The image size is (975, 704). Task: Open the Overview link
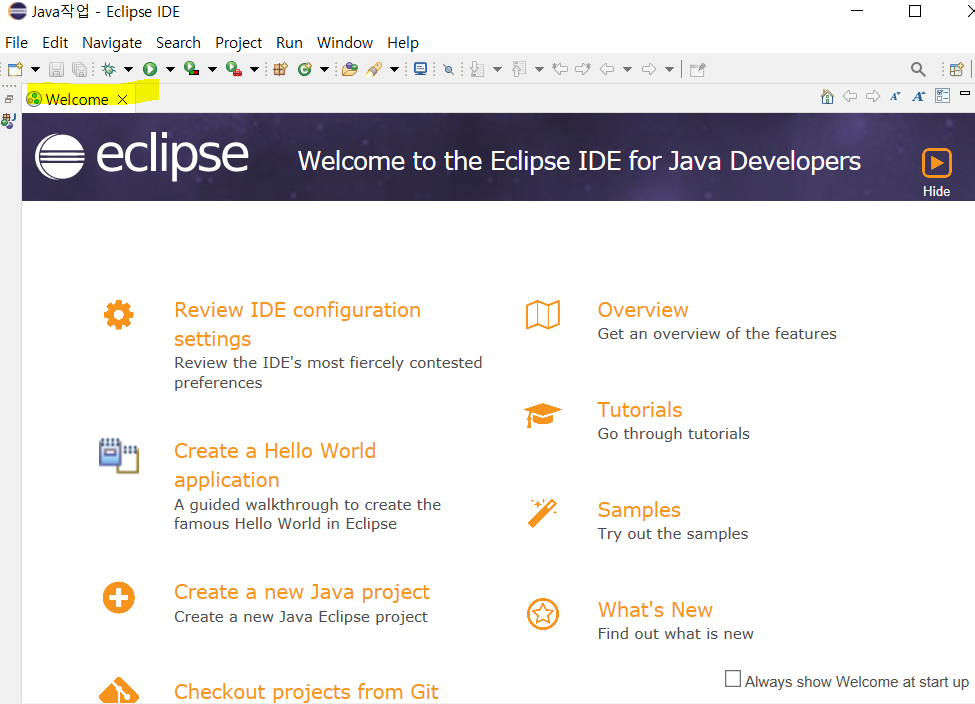pyautogui.click(x=643, y=310)
